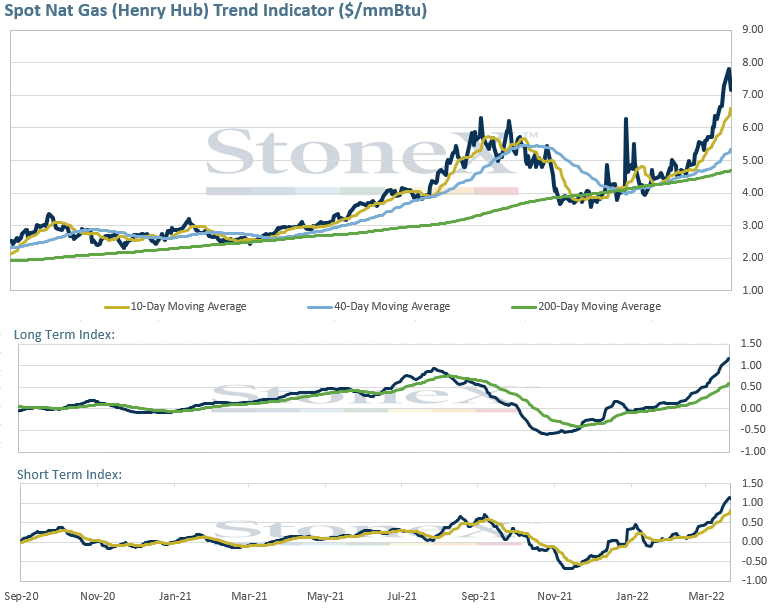Viewport: 773px width, 608px height.
Task: Select the blue 40-Day legend line swatch
Action: pyautogui.click(x=320, y=307)
